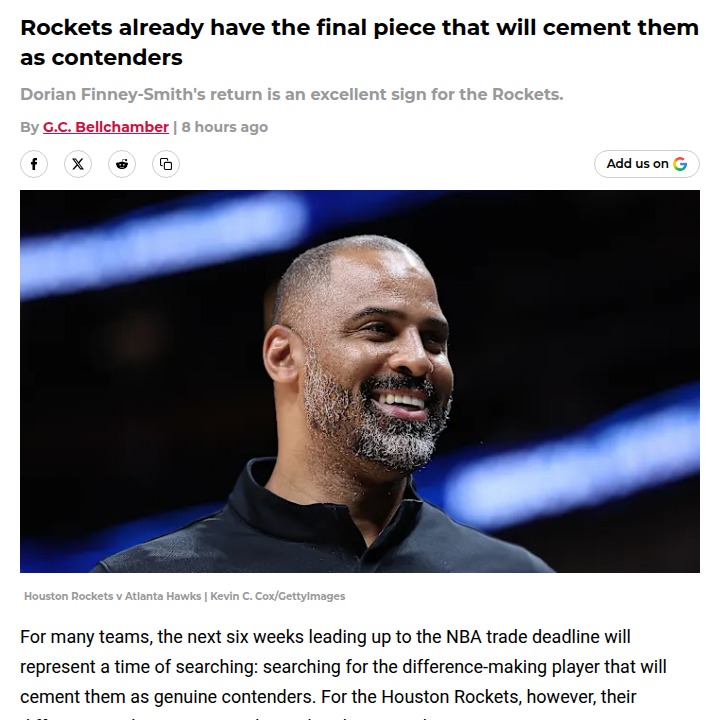Copy the article link icon

(166, 164)
